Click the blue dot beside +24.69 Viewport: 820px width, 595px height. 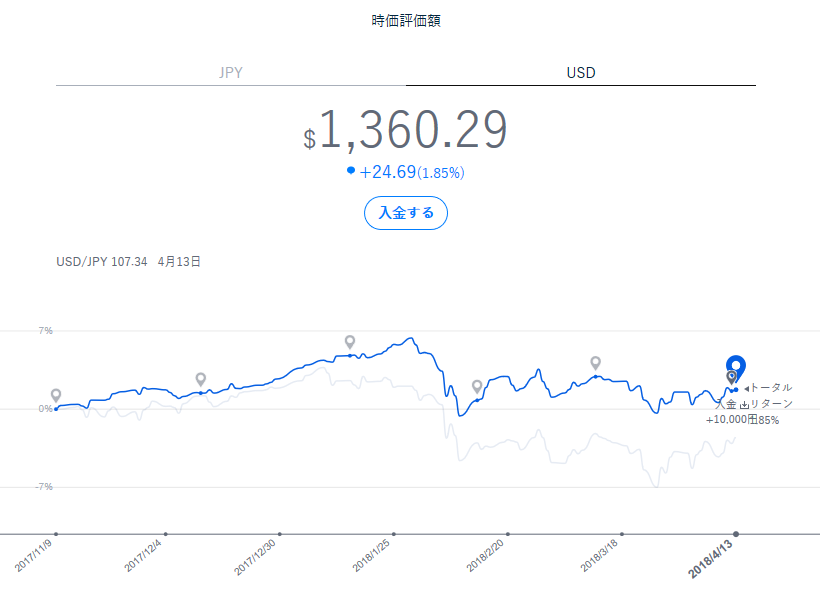click(351, 171)
